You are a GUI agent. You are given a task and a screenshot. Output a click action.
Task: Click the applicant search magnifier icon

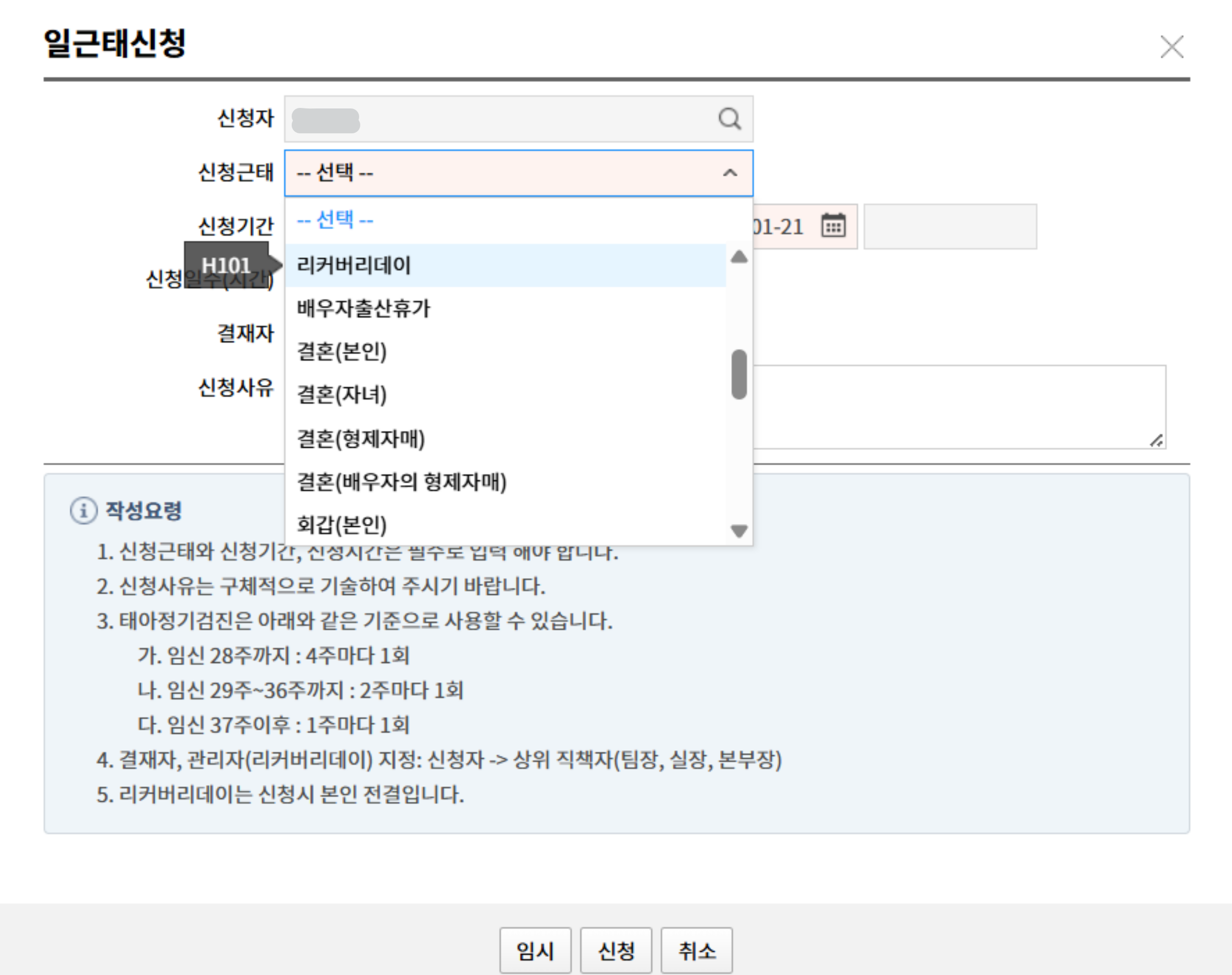[729, 119]
